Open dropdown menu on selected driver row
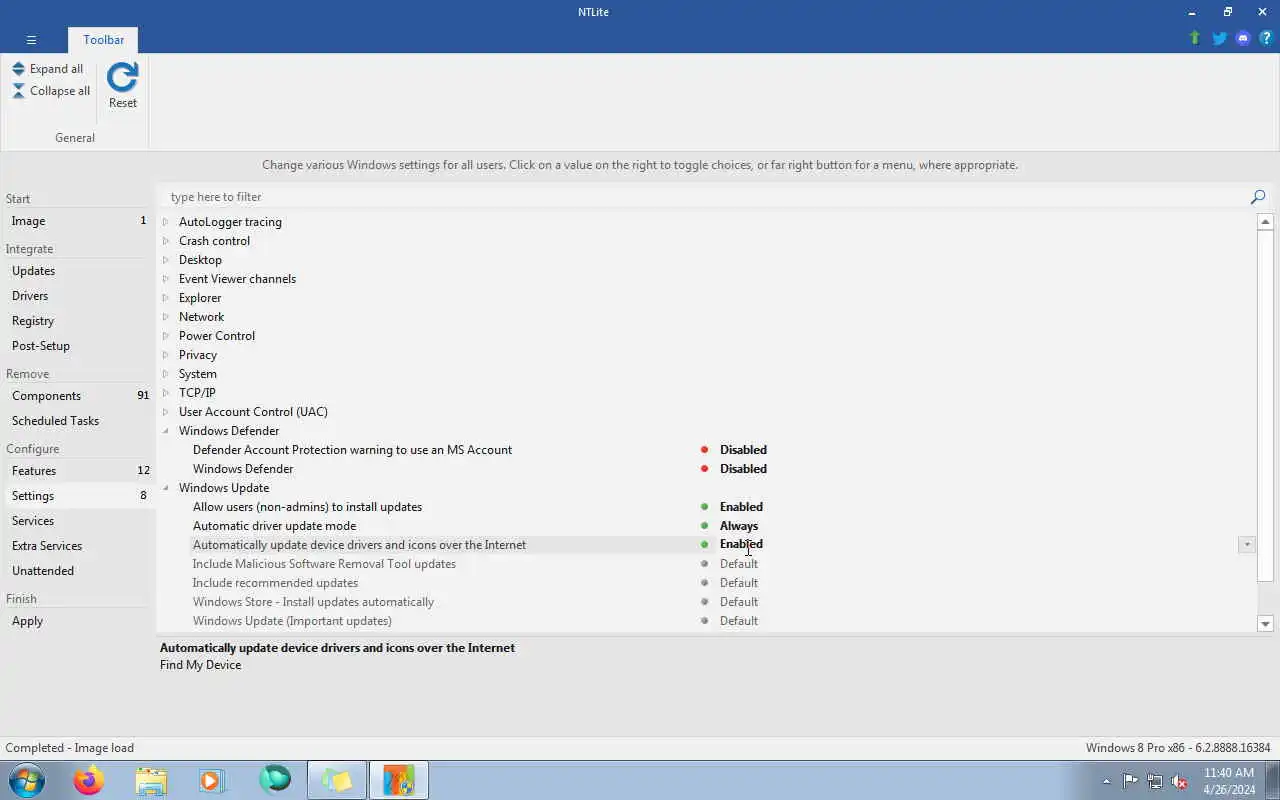The width and height of the screenshot is (1280, 800). (x=1247, y=545)
